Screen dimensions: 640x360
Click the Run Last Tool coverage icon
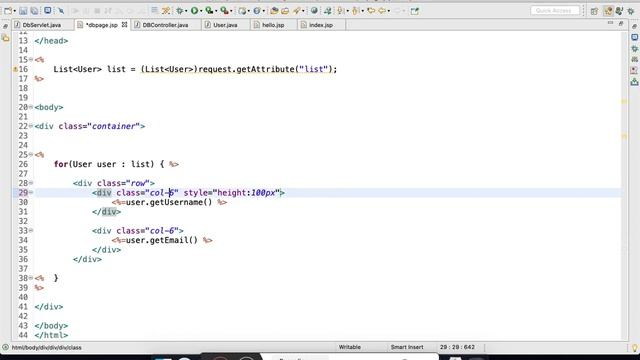[x=209, y=11]
